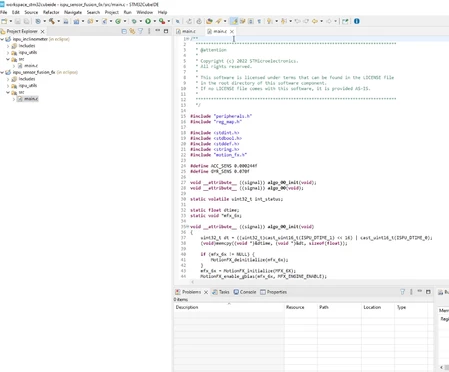Open the Search menu
The height and width of the screenshot is (372, 449).
(93, 12)
